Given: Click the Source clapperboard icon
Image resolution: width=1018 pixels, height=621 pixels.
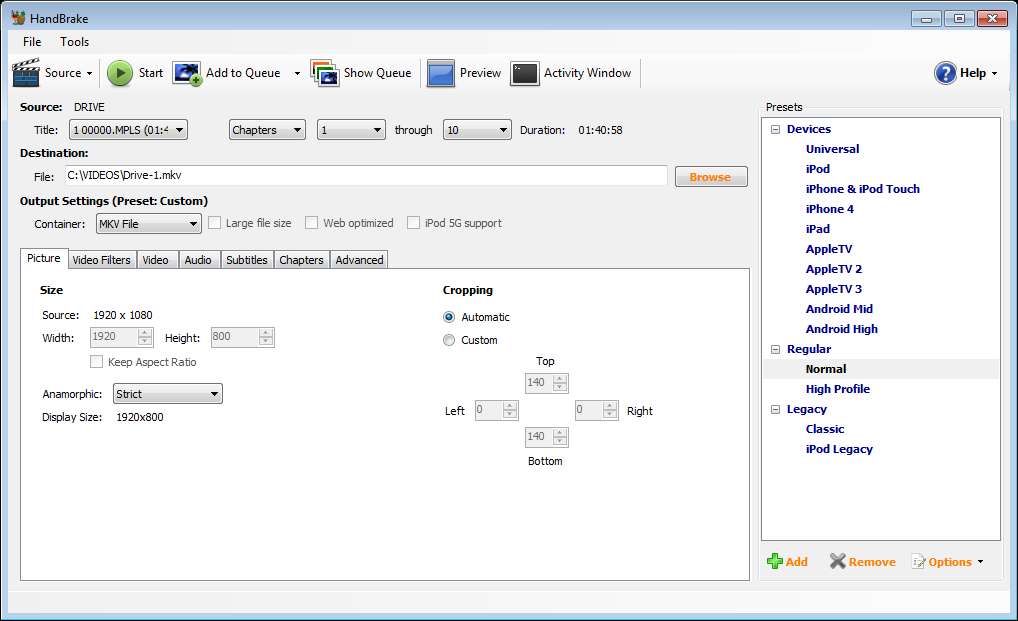Looking at the screenshot, I should click(x=26, y=73).
